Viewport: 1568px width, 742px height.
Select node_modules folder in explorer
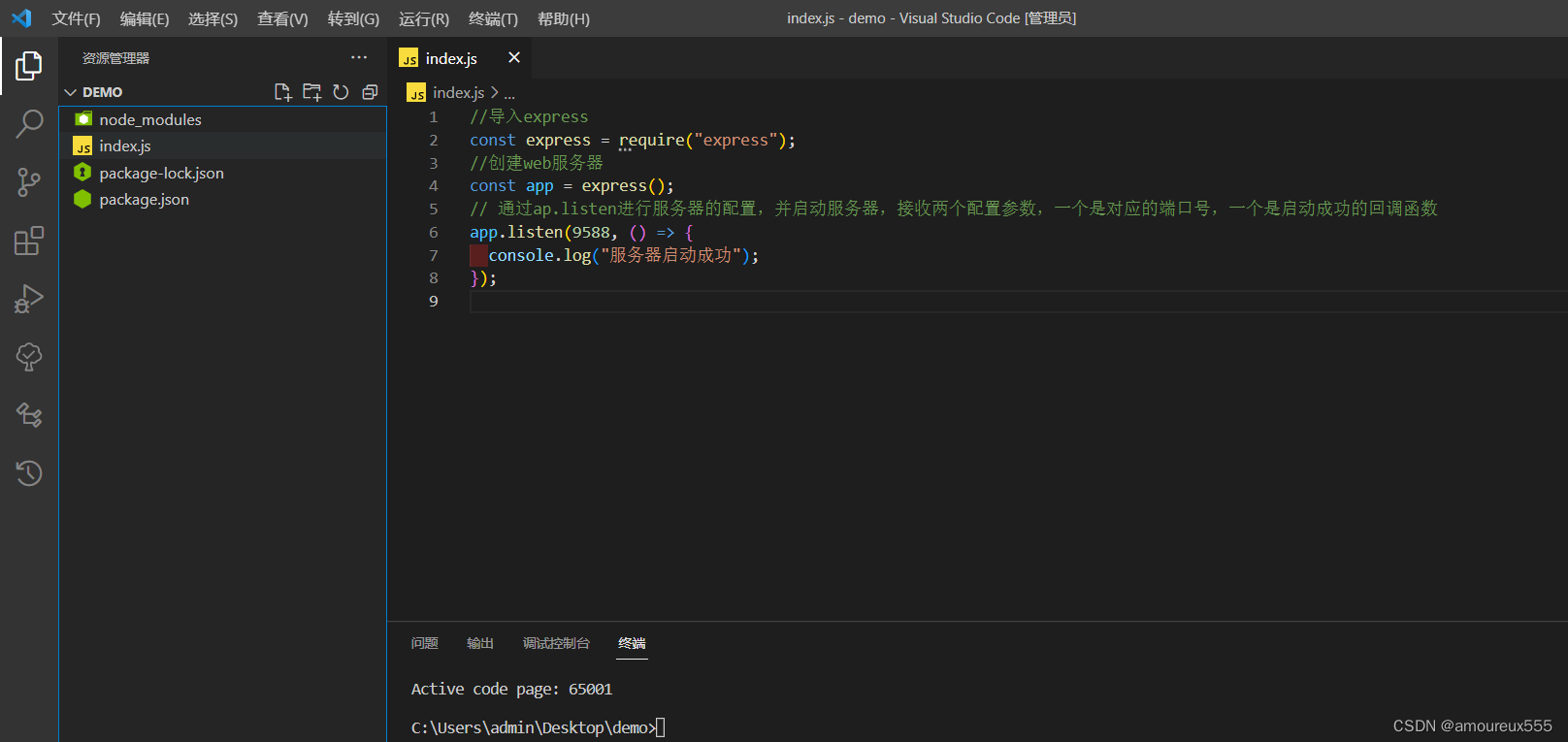click(x=150, y=119)
